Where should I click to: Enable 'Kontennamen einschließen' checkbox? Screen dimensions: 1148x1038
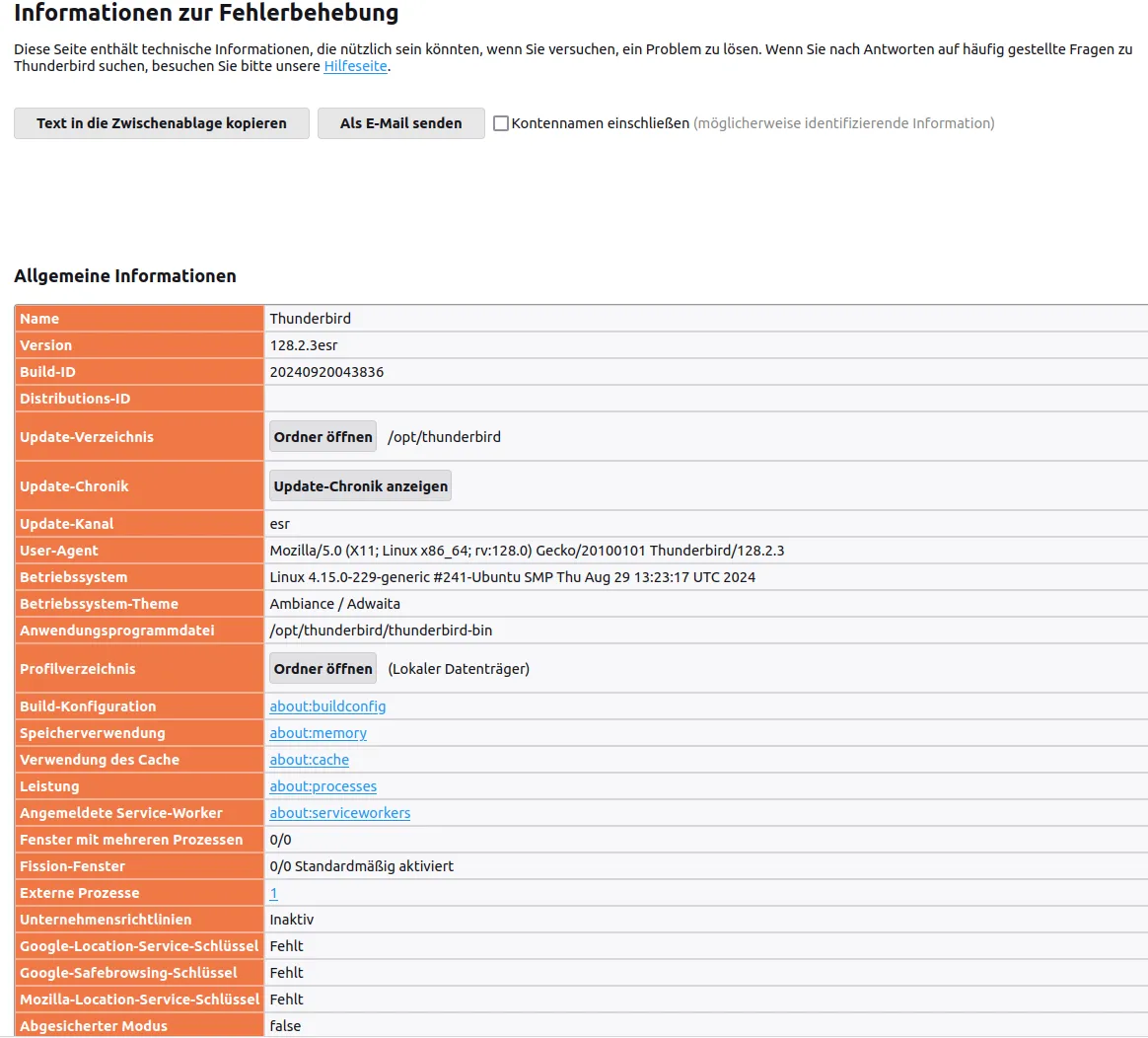click(x=501, y=123)
